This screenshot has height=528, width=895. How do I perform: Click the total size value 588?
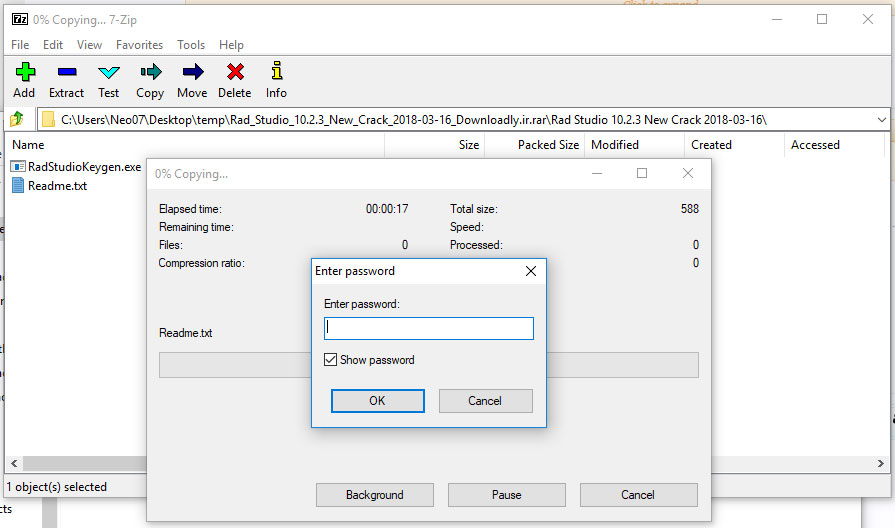point(690,209)
